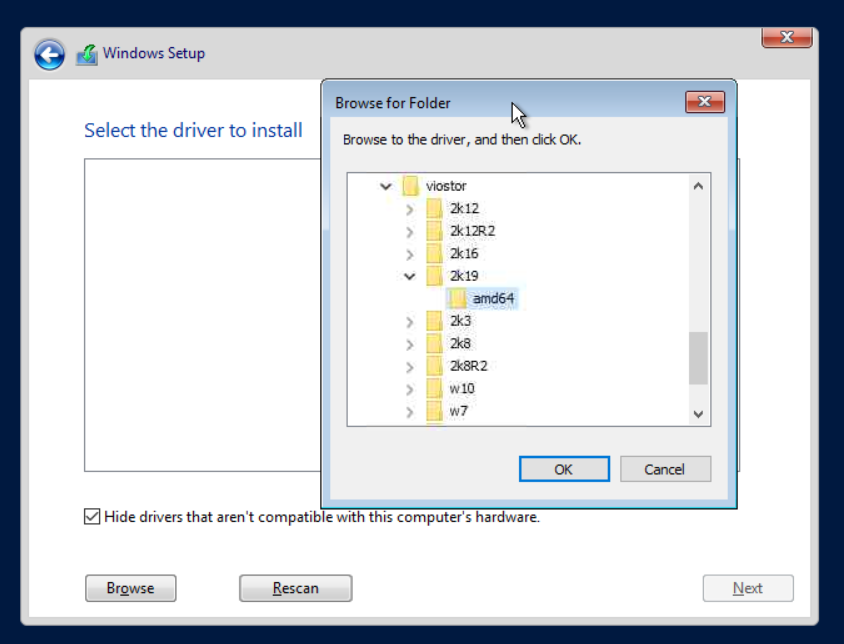Click the back arrow in Windows Setup
844x644 pixels.
49,54
